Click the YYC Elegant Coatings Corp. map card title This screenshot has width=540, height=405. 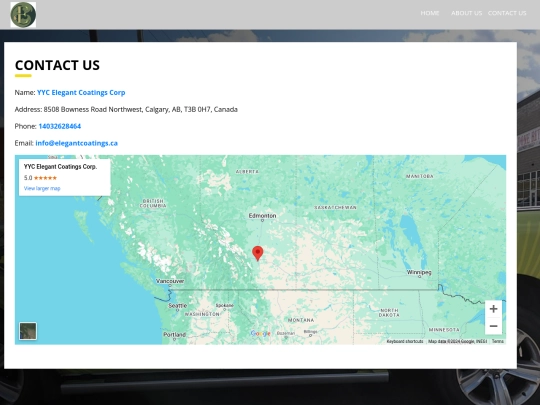(x=60, y=167)
